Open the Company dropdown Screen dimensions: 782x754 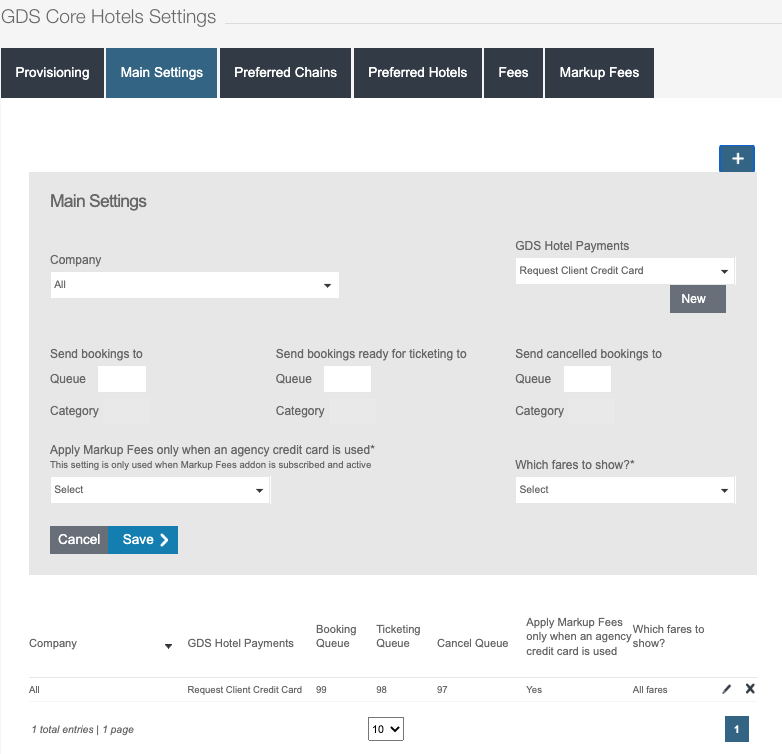click(x=195, y=285)
